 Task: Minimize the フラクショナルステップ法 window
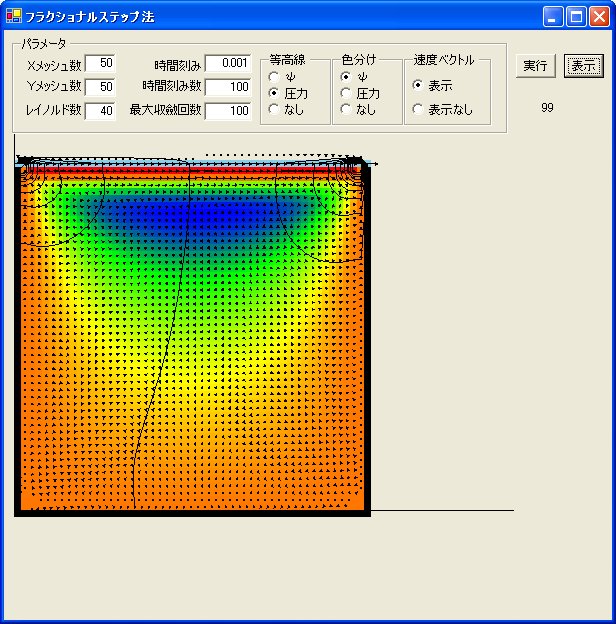tap(553, 17)
